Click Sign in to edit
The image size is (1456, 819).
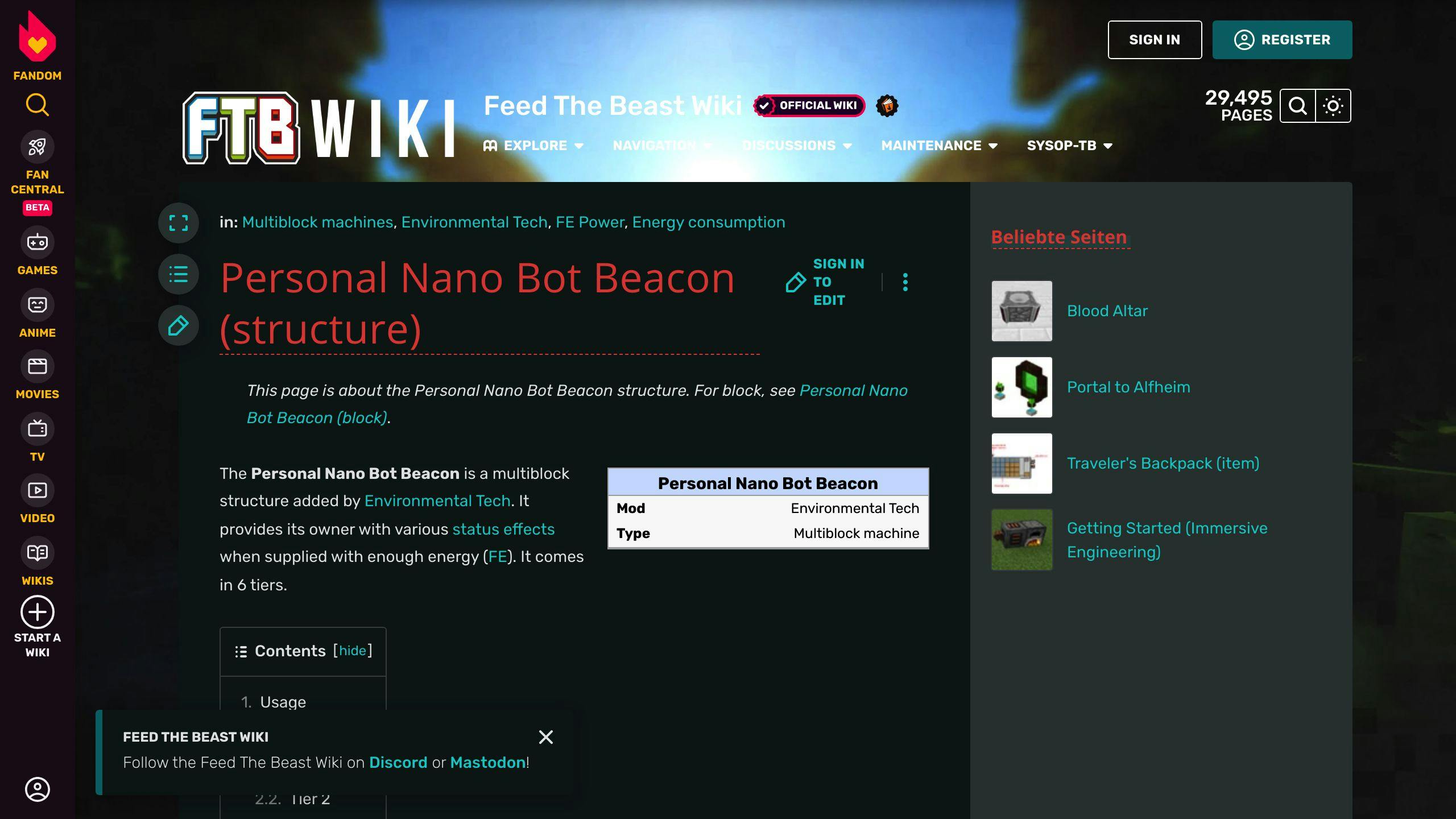tap(826, 282)
